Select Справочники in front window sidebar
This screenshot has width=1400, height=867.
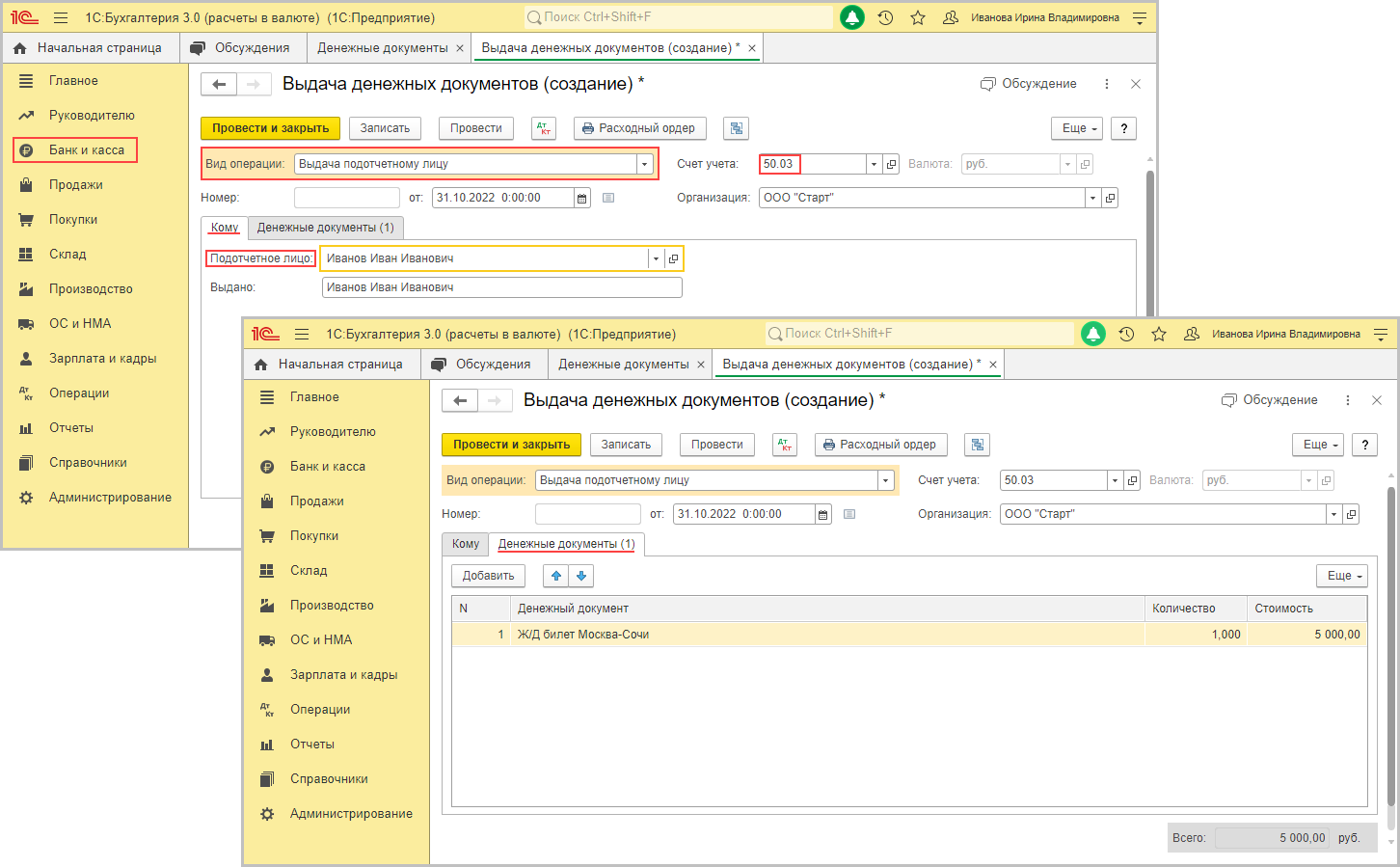(x=329, y=779)
